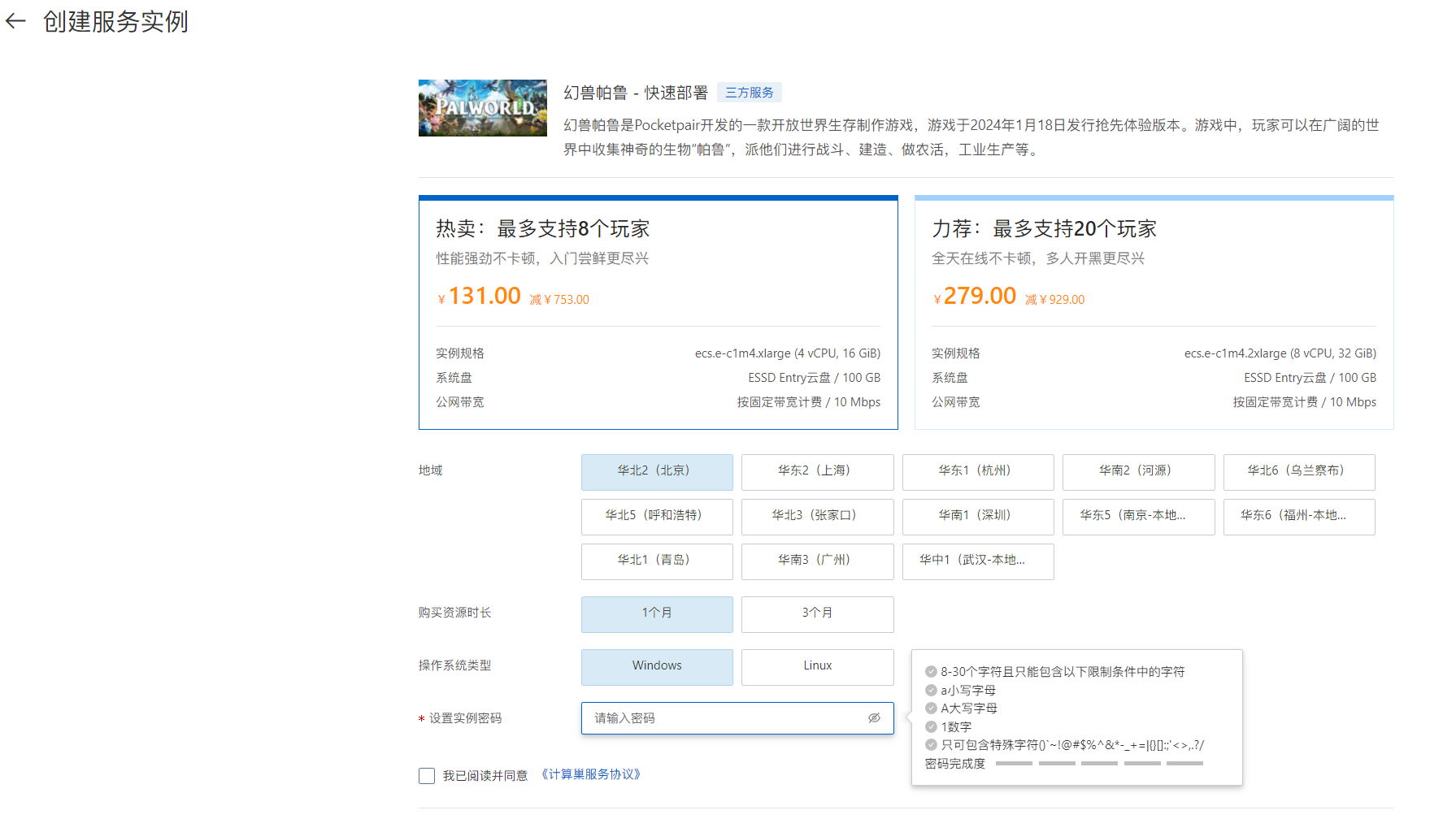Click check icon beside 1数字 rule
Screen dimensions: 1456x819
(x=931, y=726)
